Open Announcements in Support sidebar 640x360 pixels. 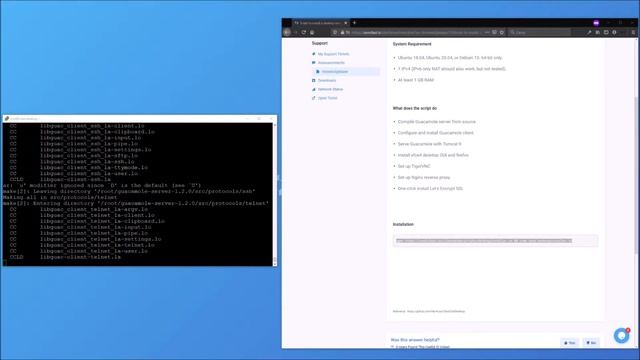pos(331,63)
